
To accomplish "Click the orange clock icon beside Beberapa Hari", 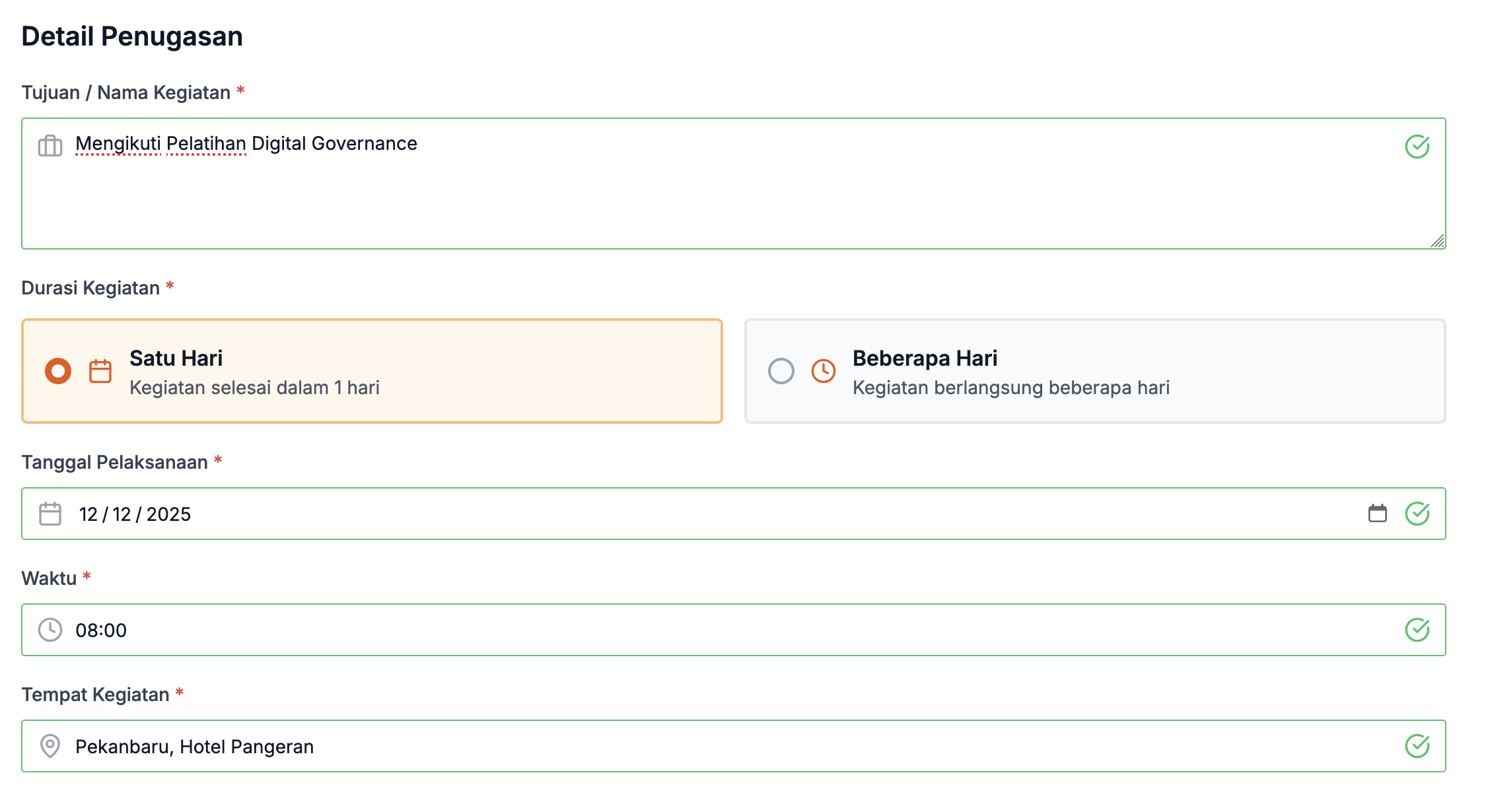I will [824, 371].
